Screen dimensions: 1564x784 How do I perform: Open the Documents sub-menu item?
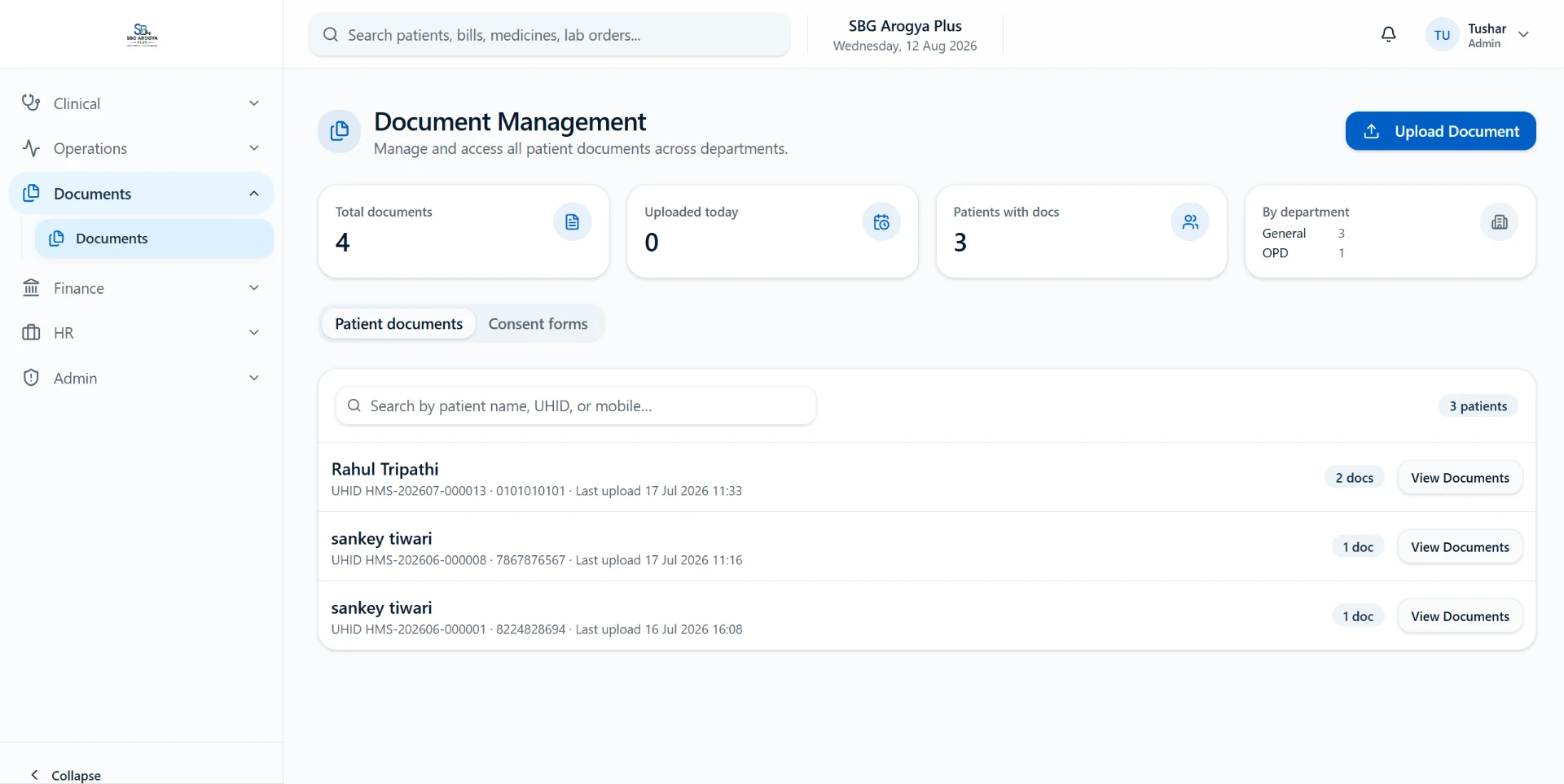[154, 239]
